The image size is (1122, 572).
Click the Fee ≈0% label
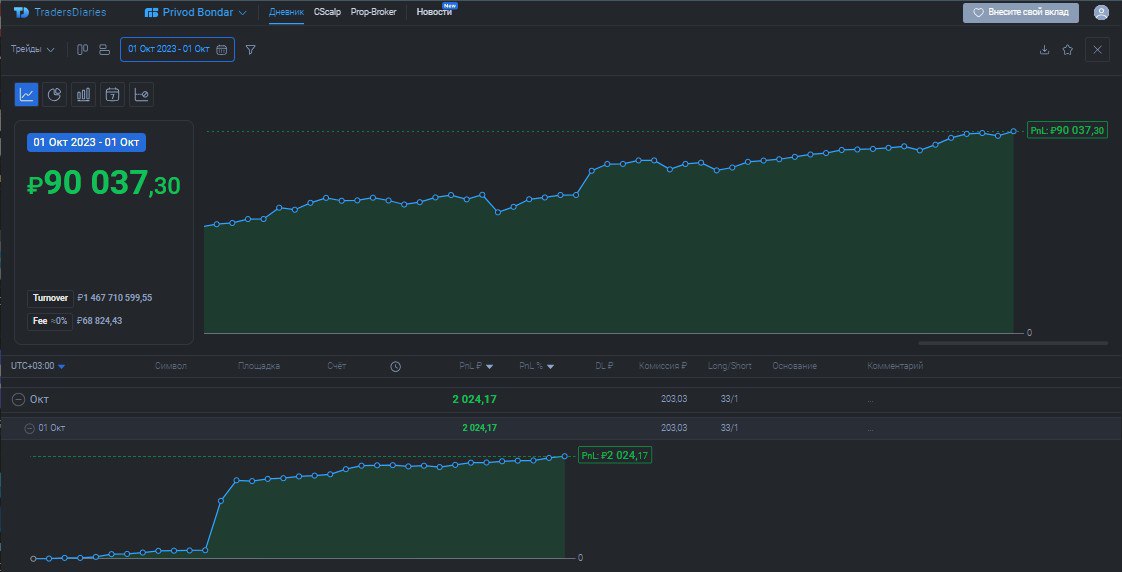click(x=49, y=321)
